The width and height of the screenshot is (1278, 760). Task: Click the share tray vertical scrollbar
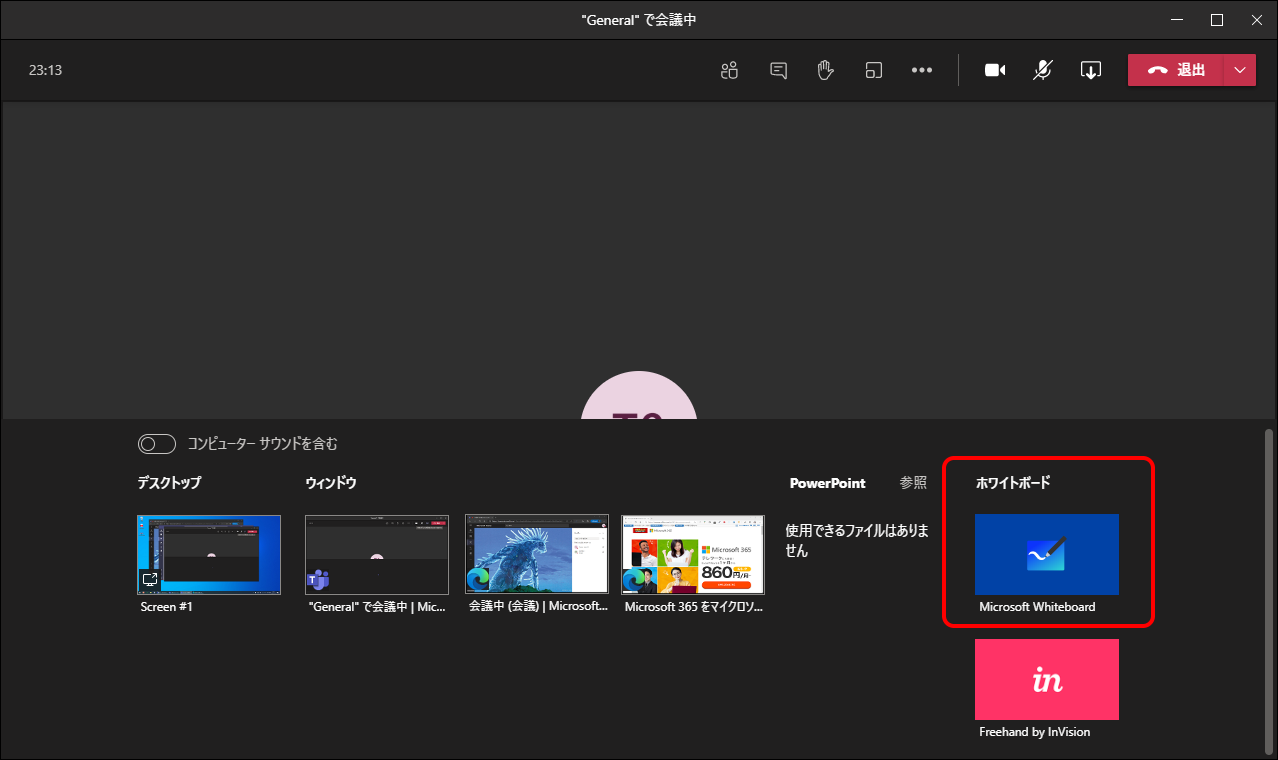point(1270,590)
